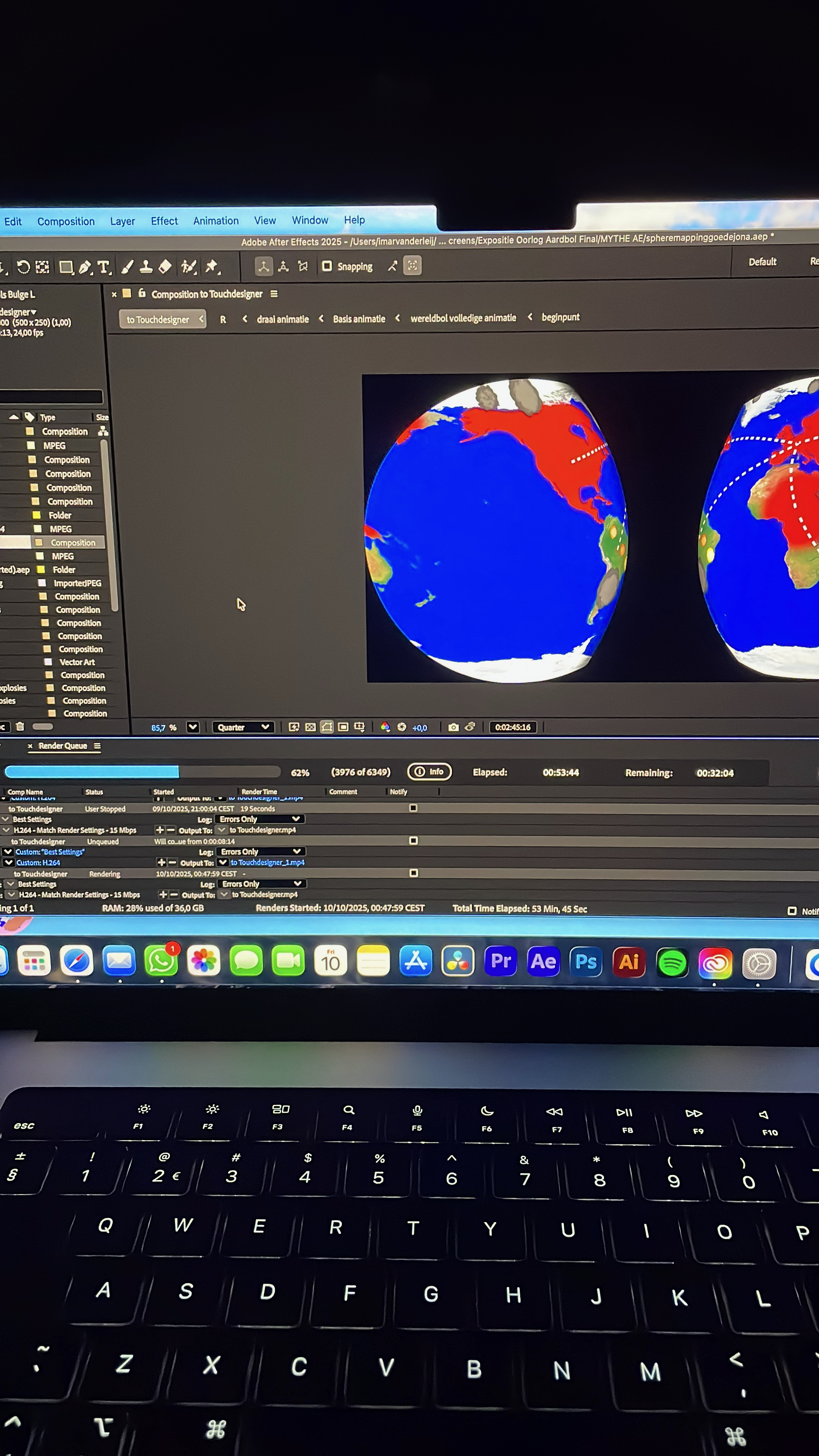Toggle the transparency grid icon
Image resolution: width=819 pixels, height=1456 pixels.
310,728
